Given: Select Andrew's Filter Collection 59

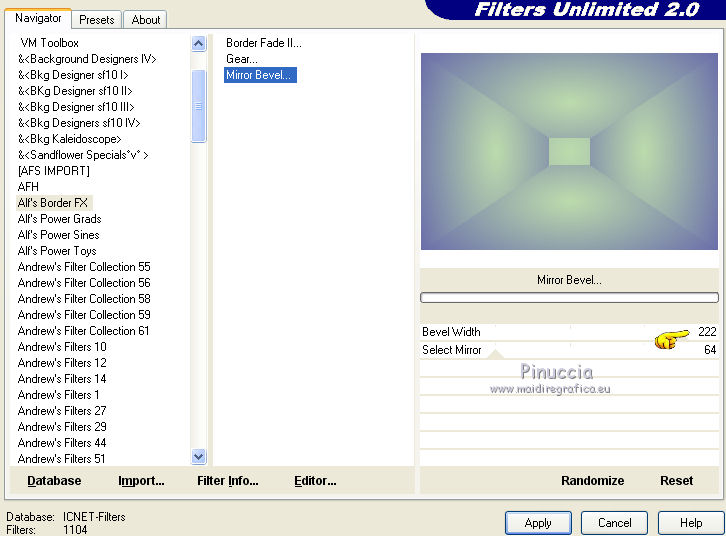Looking at the screenshot, I should [x=84, y=315].
